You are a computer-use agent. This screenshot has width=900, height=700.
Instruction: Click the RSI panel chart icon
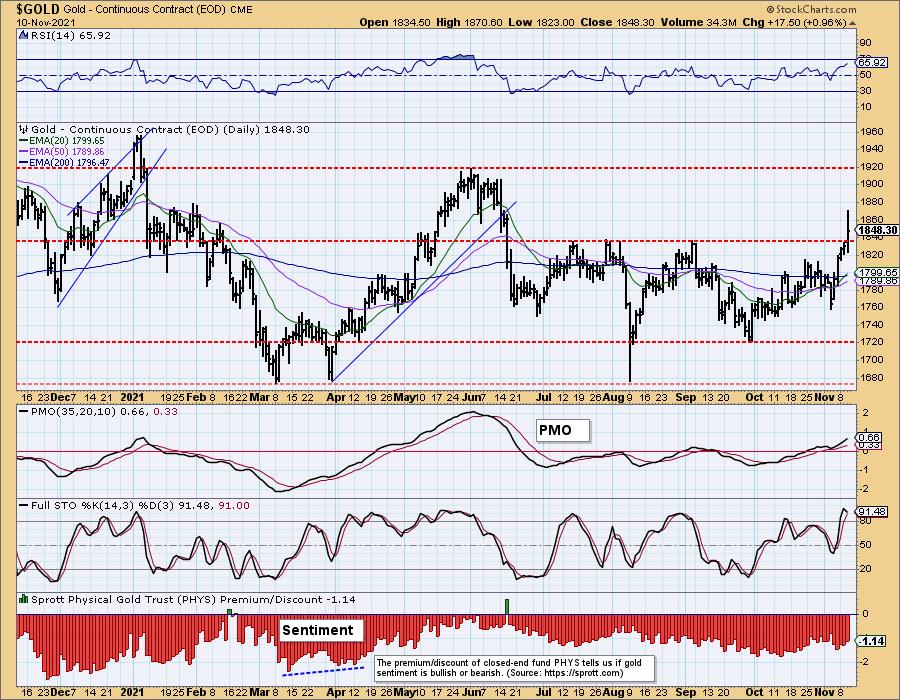click(x=23, y=35)
